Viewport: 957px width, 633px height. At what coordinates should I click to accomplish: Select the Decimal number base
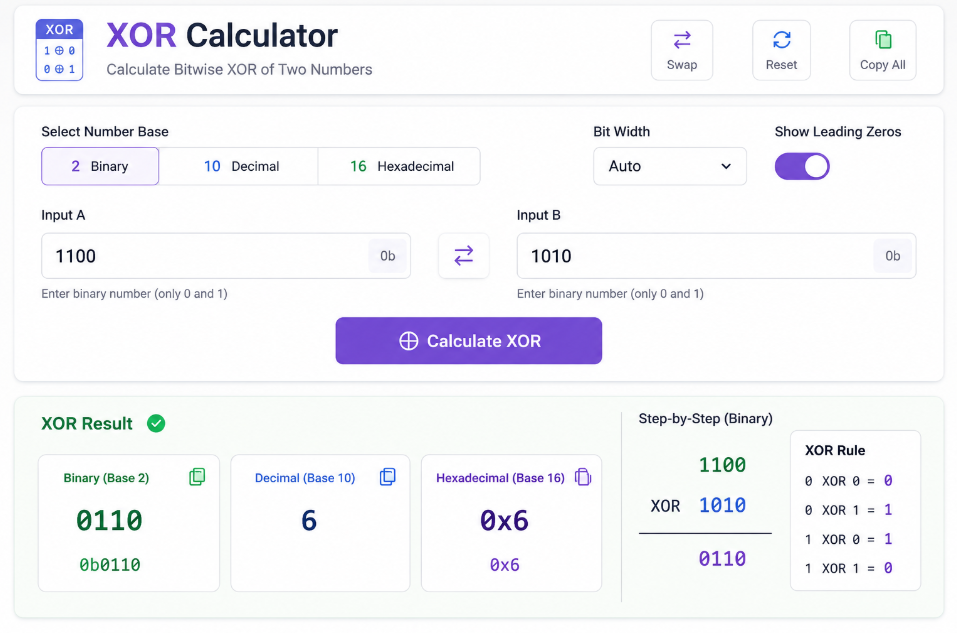(239, 166)
